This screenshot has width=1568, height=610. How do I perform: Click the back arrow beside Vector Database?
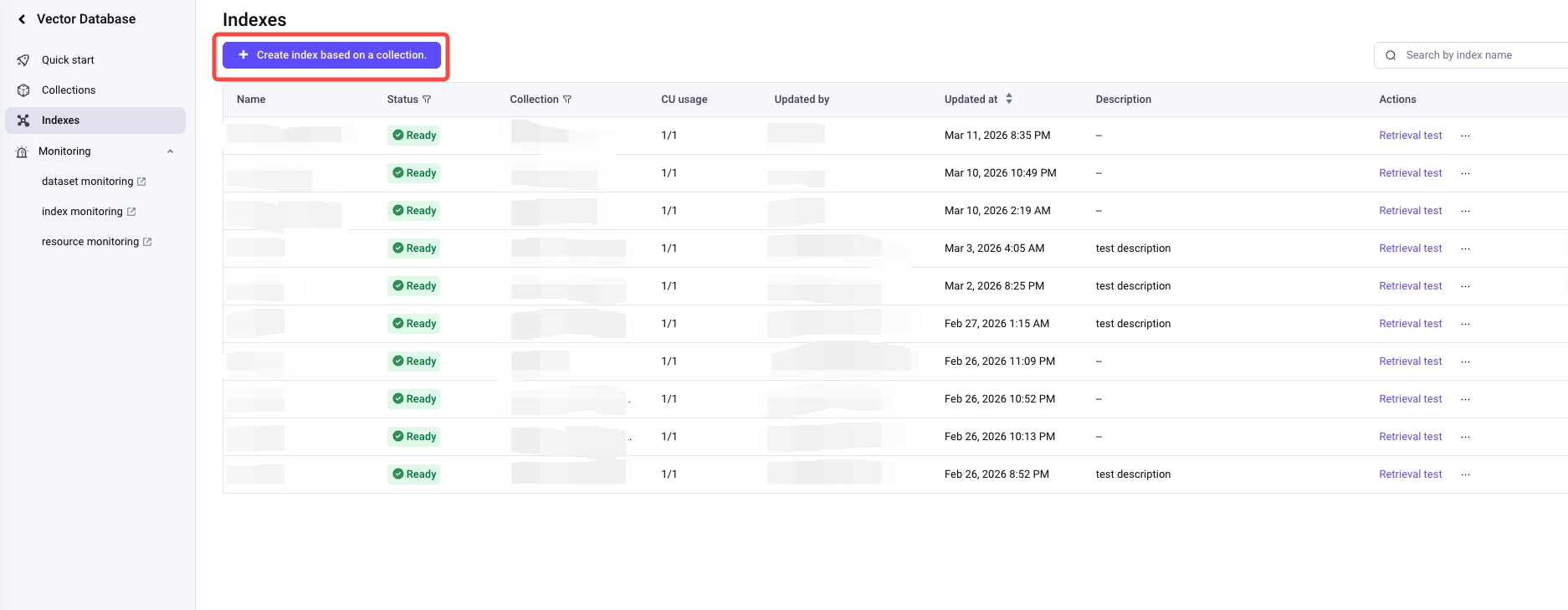click(22, 19)
